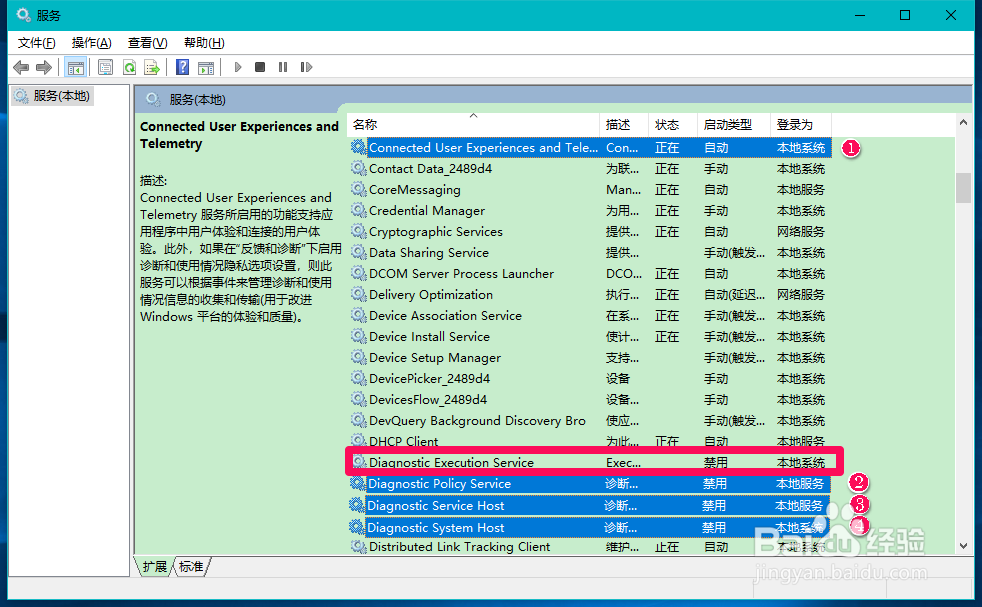Select Connected User Experiences and Tele... row
Viewport: 982px width, 607px height.
591,147
